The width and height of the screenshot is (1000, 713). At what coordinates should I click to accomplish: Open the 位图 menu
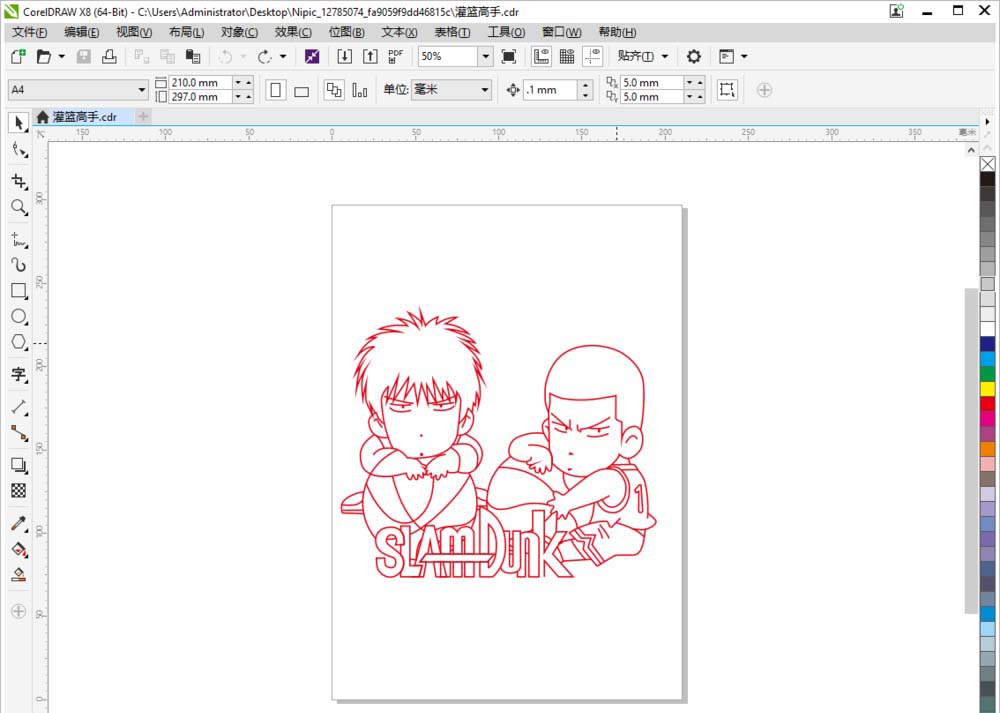(x=346, y=33)
